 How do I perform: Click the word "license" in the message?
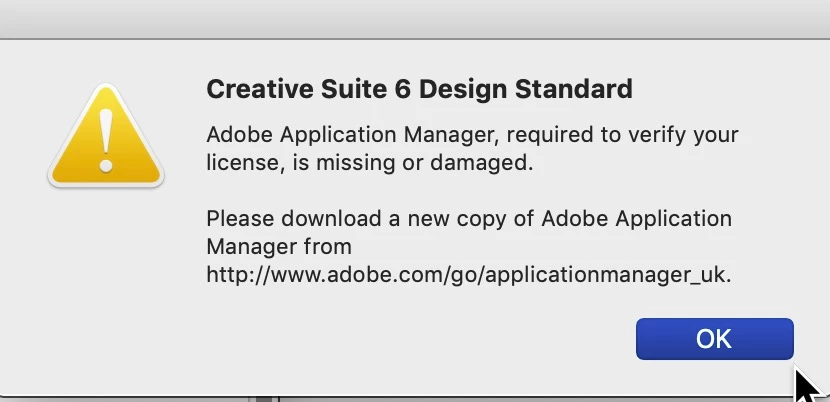click(241, 162)
